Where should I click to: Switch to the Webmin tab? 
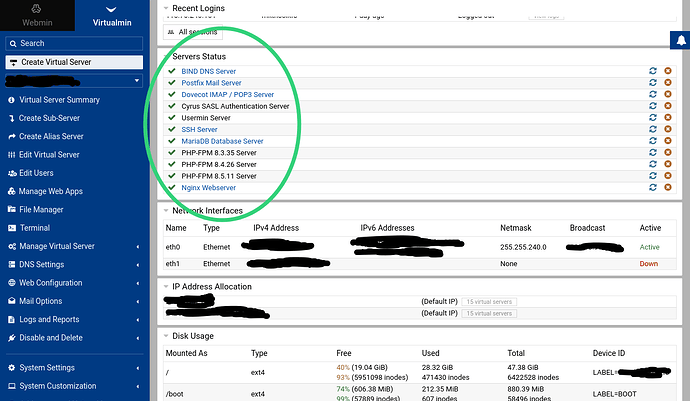(x=37, y=15)
